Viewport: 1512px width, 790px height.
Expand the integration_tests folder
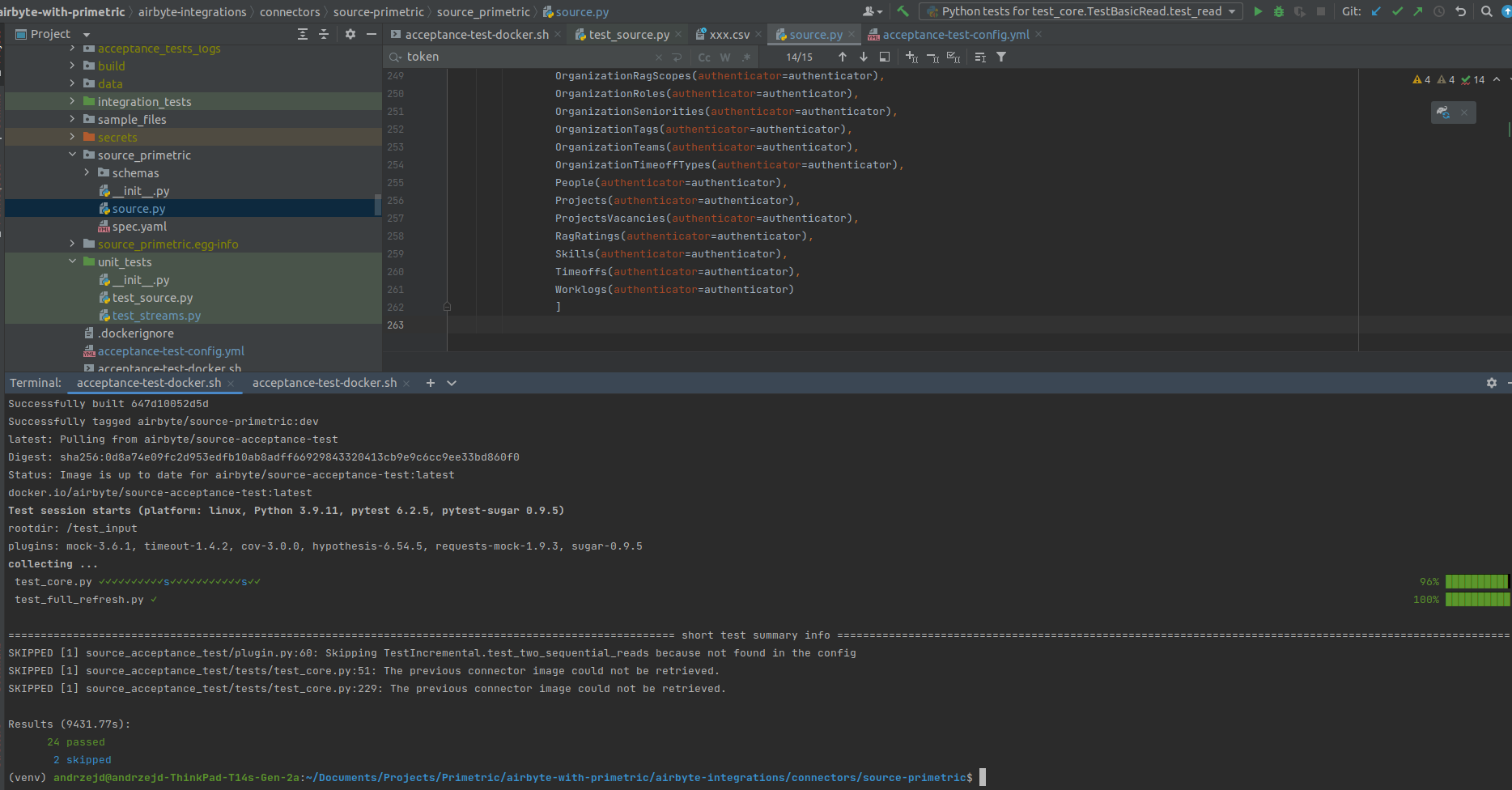click(72, 101)
